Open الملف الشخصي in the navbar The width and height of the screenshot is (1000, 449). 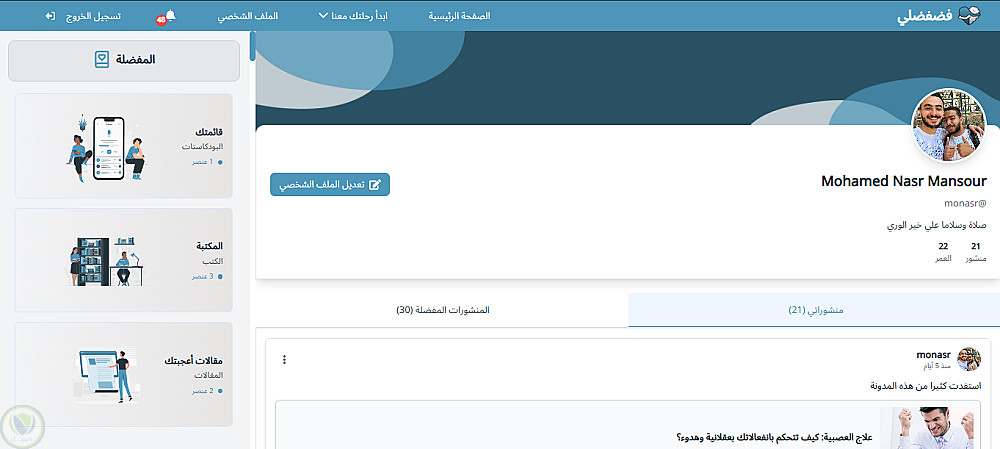coord(247,16)
